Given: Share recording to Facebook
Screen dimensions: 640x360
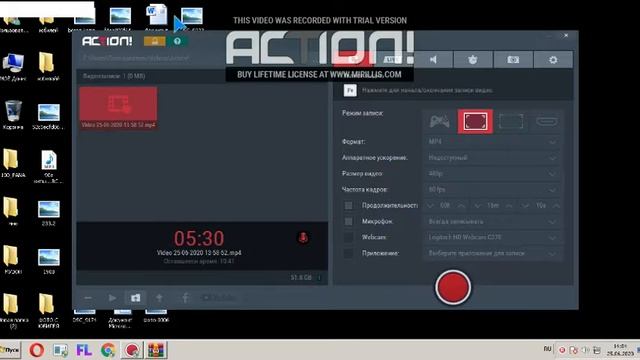Looking at the screenshot, I should point(185,298).
